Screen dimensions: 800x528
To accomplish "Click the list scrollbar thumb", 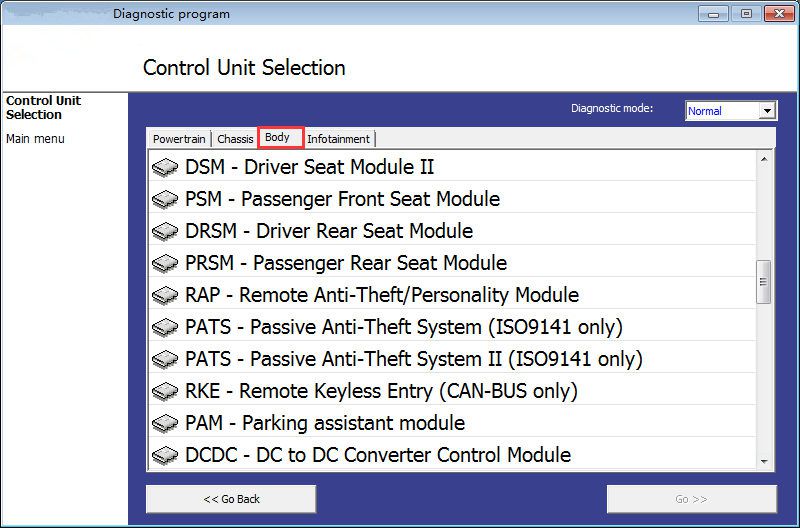I will pyautogui.click(x=763, y=282).
